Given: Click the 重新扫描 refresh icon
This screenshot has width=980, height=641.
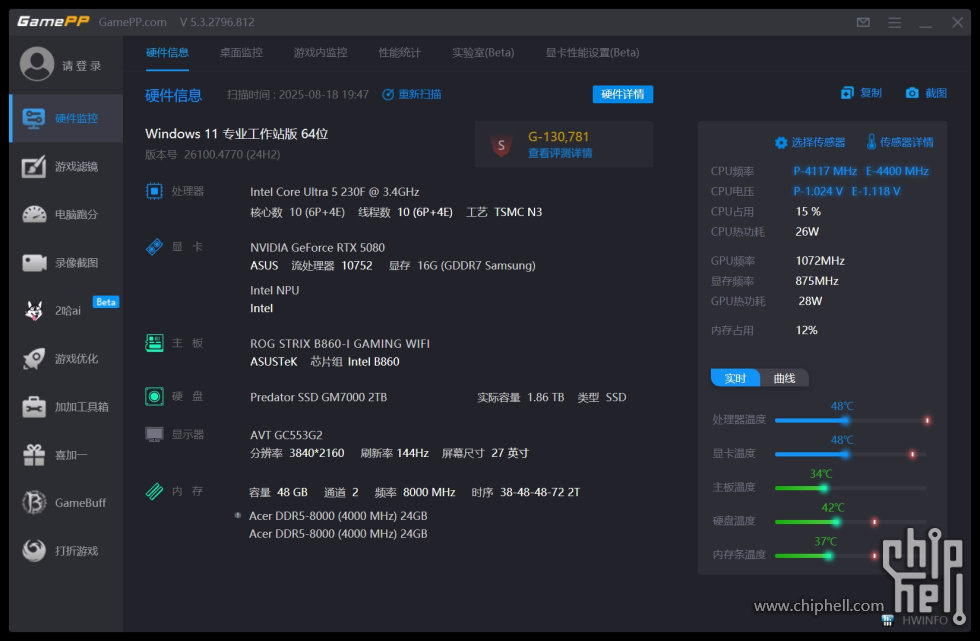Looking at the screenshot, I should pos(388,94).
